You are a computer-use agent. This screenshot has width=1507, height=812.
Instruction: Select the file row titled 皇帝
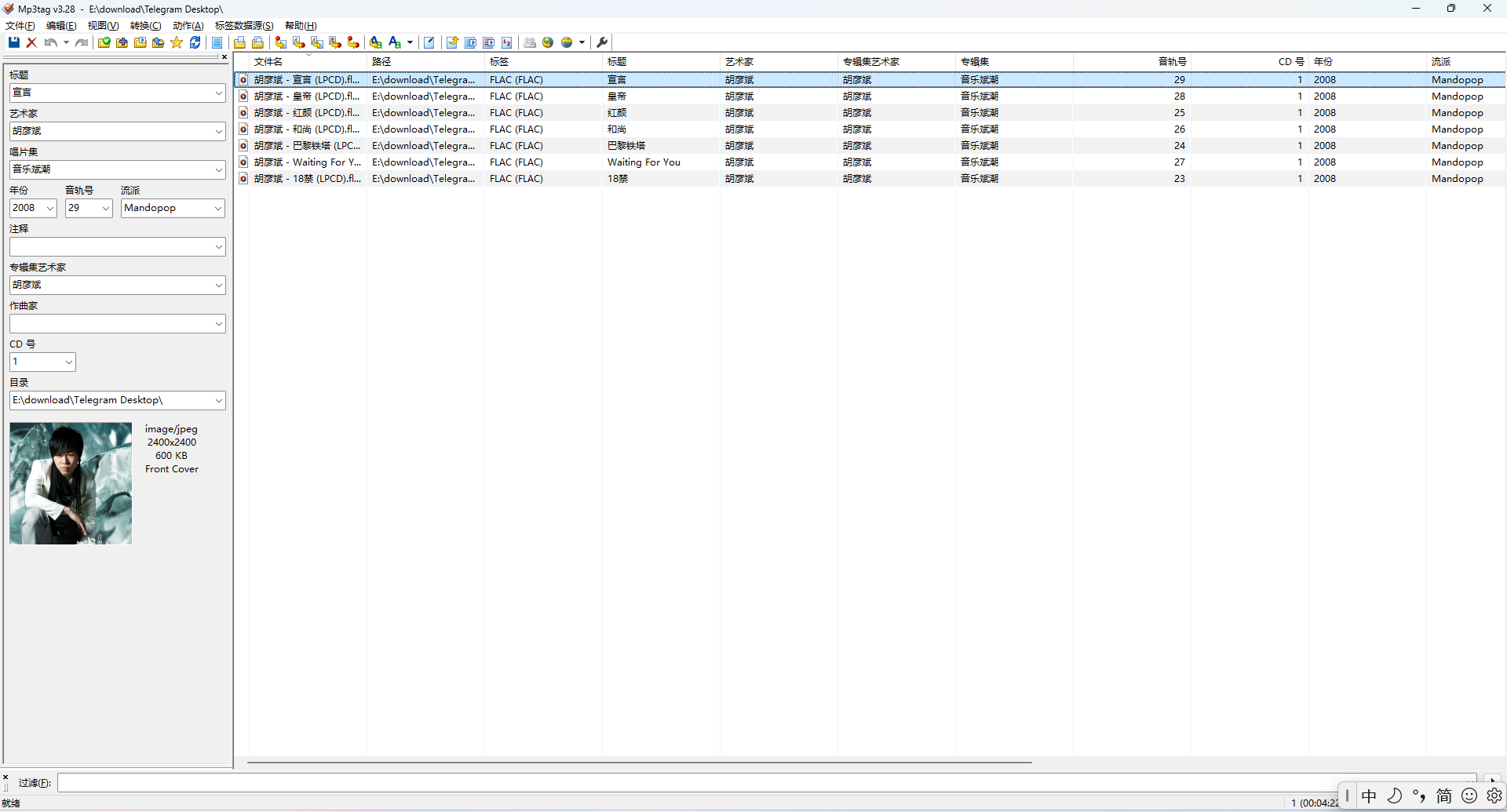click(x=870, y=96)
